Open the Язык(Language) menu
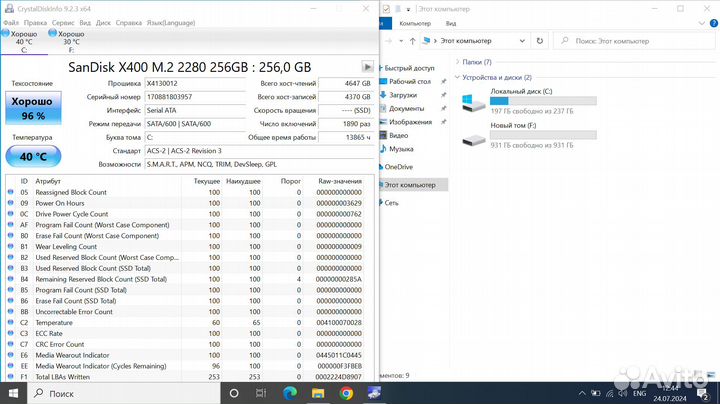This screenshot has width=720, height=404. coord(171,22)
